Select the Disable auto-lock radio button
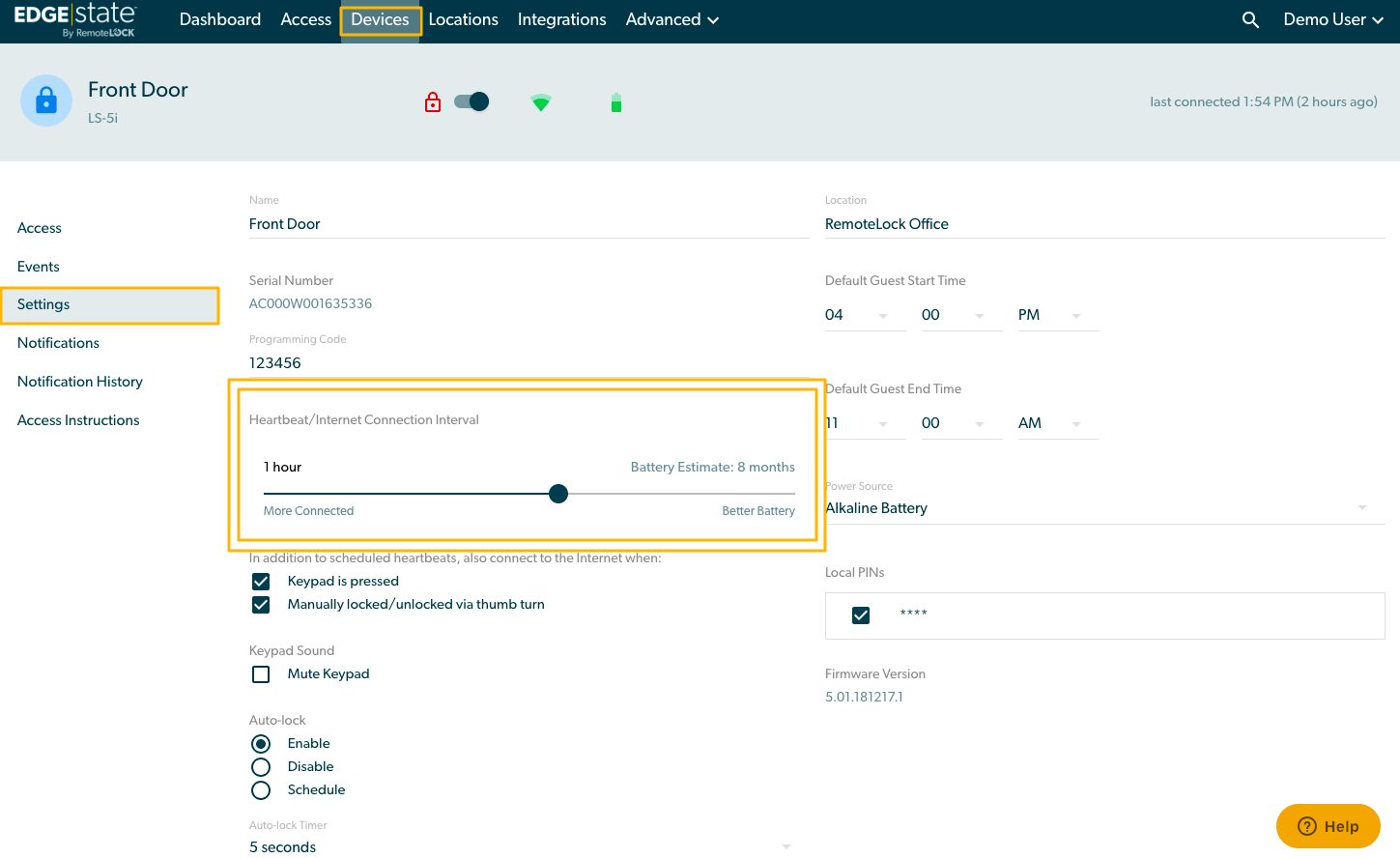Screen dimensions: 1400x858 261,767
